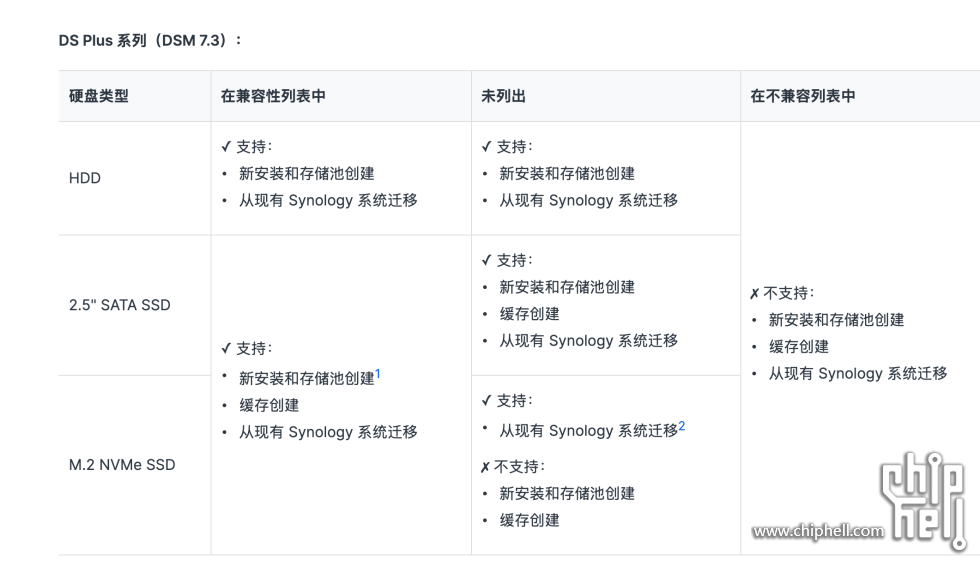This screenshot has width=980, height=566.
Task: Select the 在兼容性列表中 column header
Action: [273, 96]
